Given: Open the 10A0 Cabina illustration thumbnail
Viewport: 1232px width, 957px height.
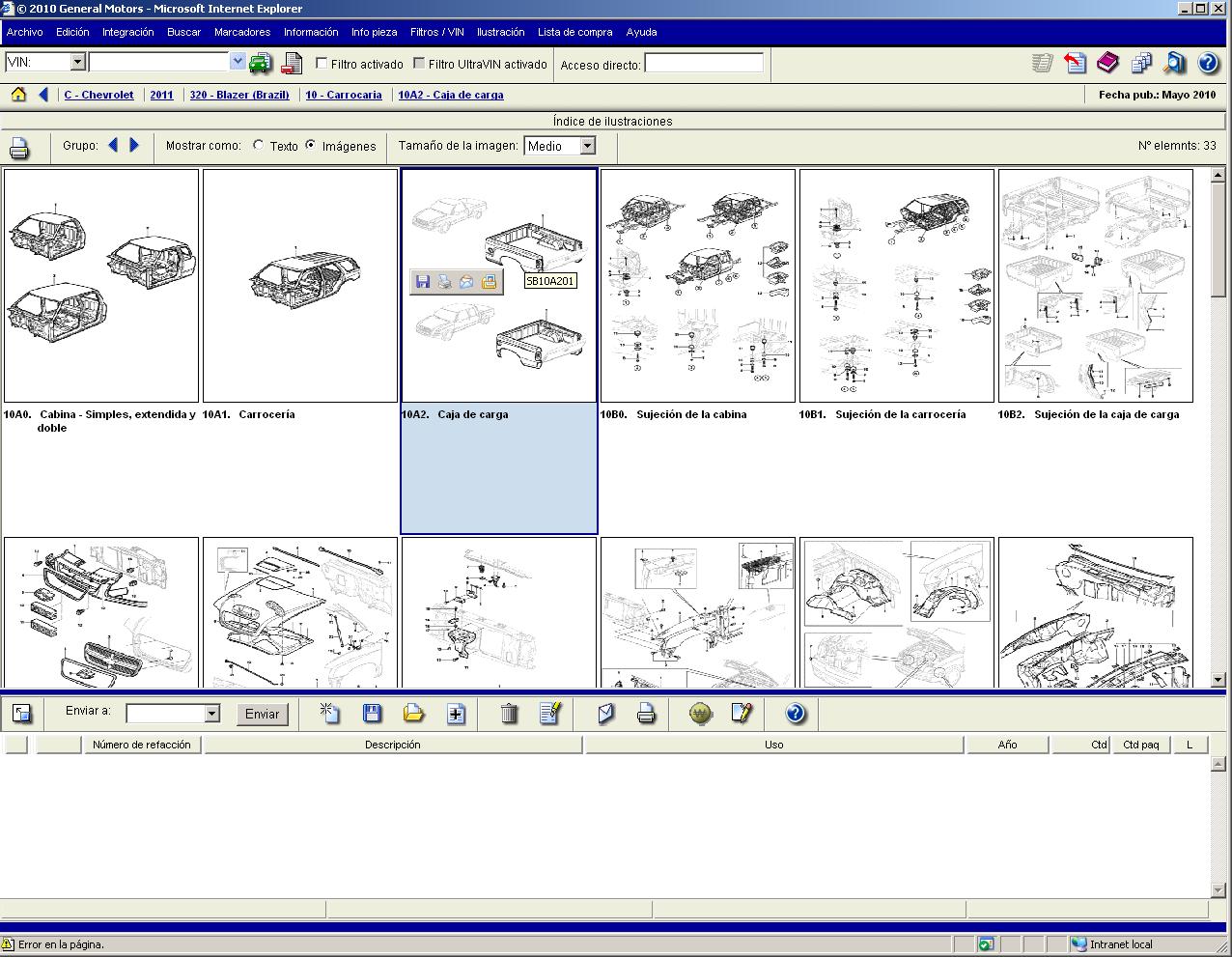Looking at the screenshot, I should 101,286.
